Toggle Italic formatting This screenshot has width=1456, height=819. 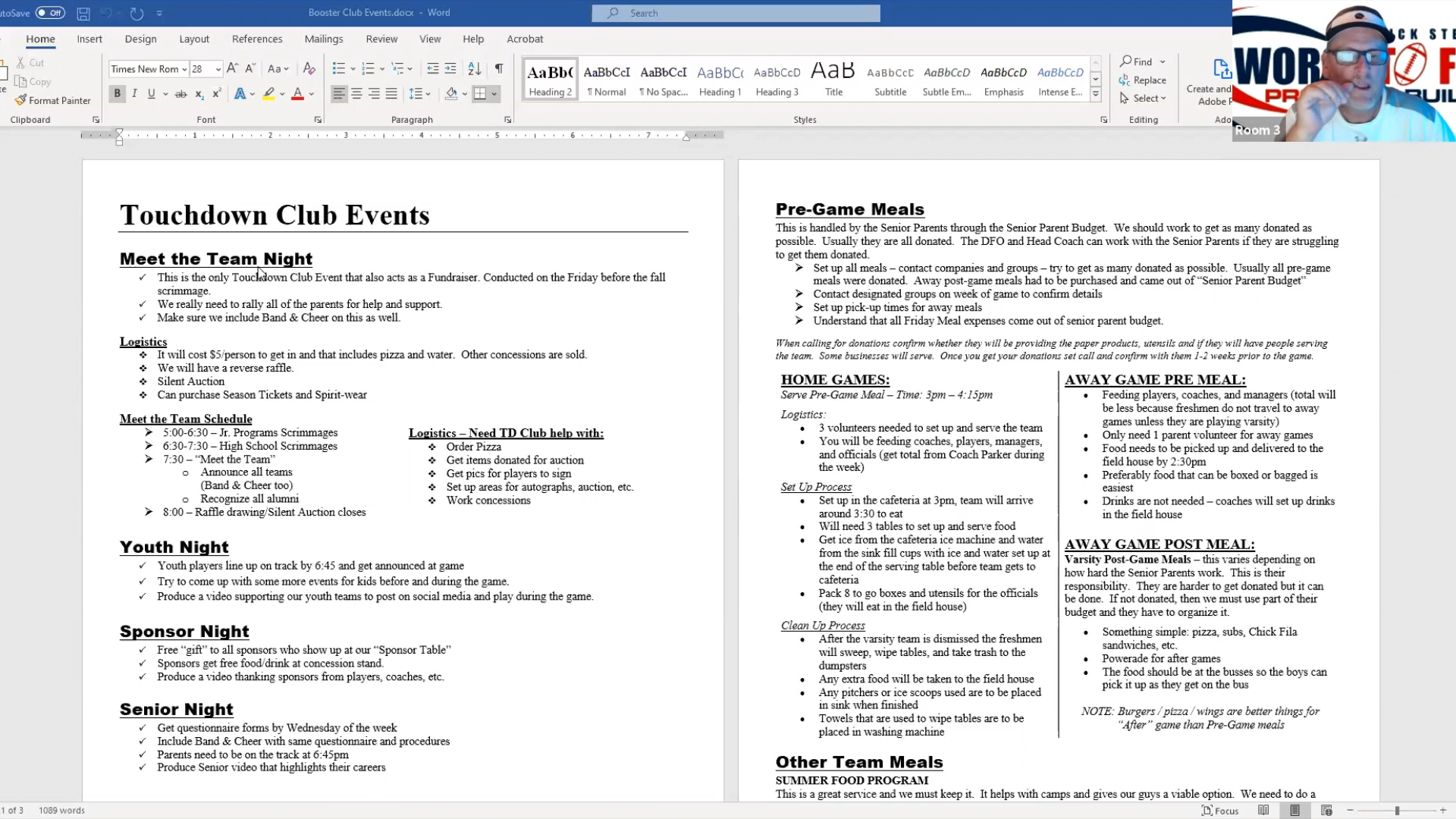tap(134, 94)
